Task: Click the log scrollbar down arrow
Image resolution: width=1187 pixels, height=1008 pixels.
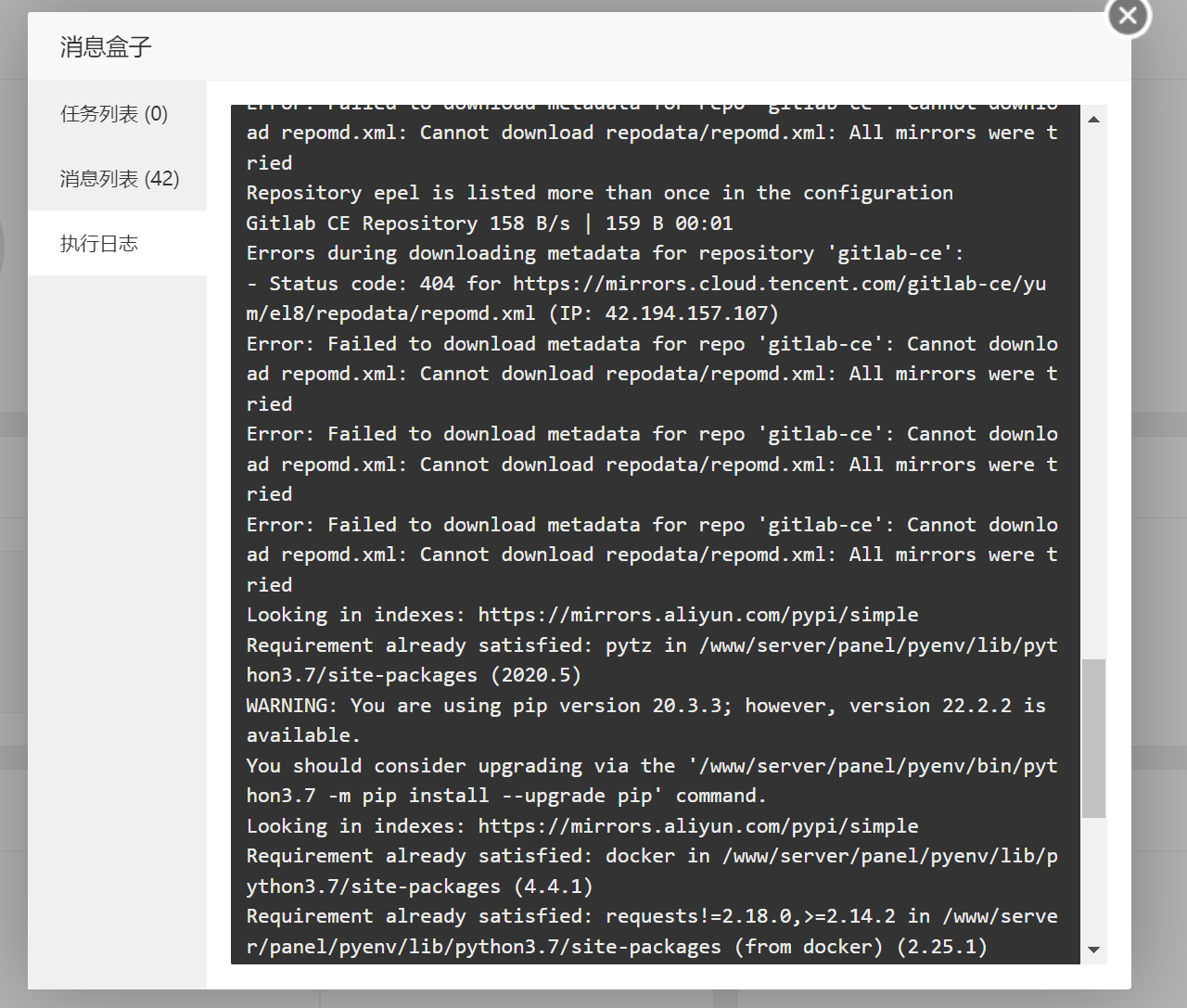Action: pos(1093,950)
